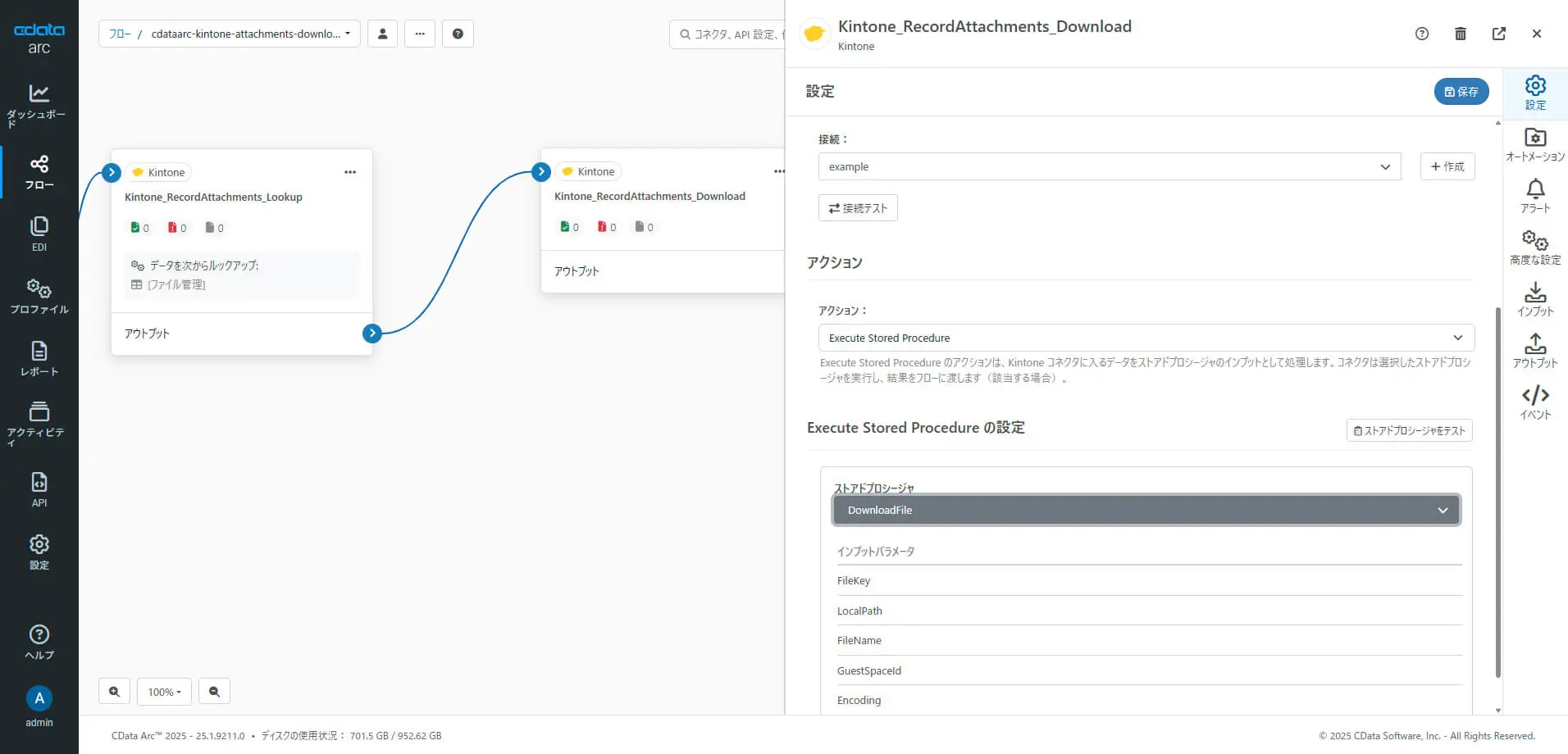This screenshot has width=1568, height=754.
Task: Open the Execute Stored Procedure action dropdown
Action: pos(1146,338)
